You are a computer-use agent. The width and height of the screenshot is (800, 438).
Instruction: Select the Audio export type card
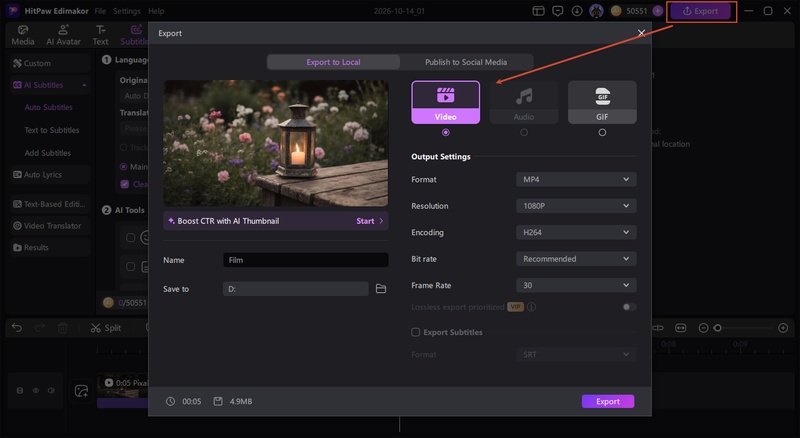[523, 102]
